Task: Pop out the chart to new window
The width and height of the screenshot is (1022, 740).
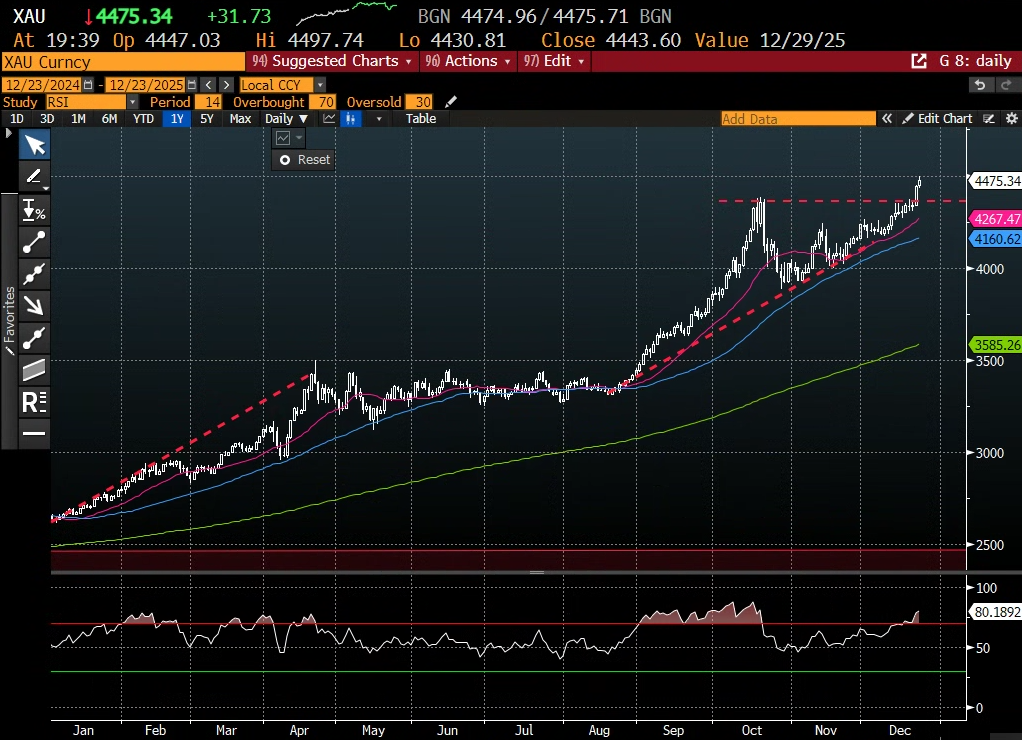Action: click(918, 61)
